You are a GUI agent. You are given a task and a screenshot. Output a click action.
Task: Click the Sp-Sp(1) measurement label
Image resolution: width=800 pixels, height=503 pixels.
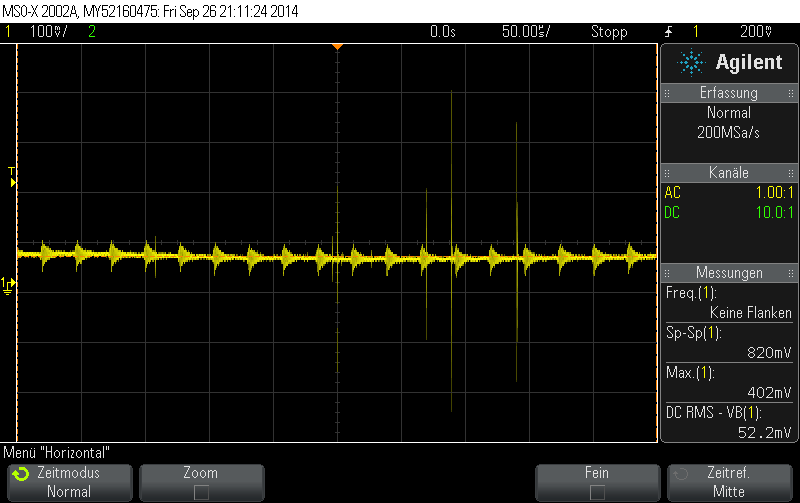pyautogui.click(x=693, y=333)
